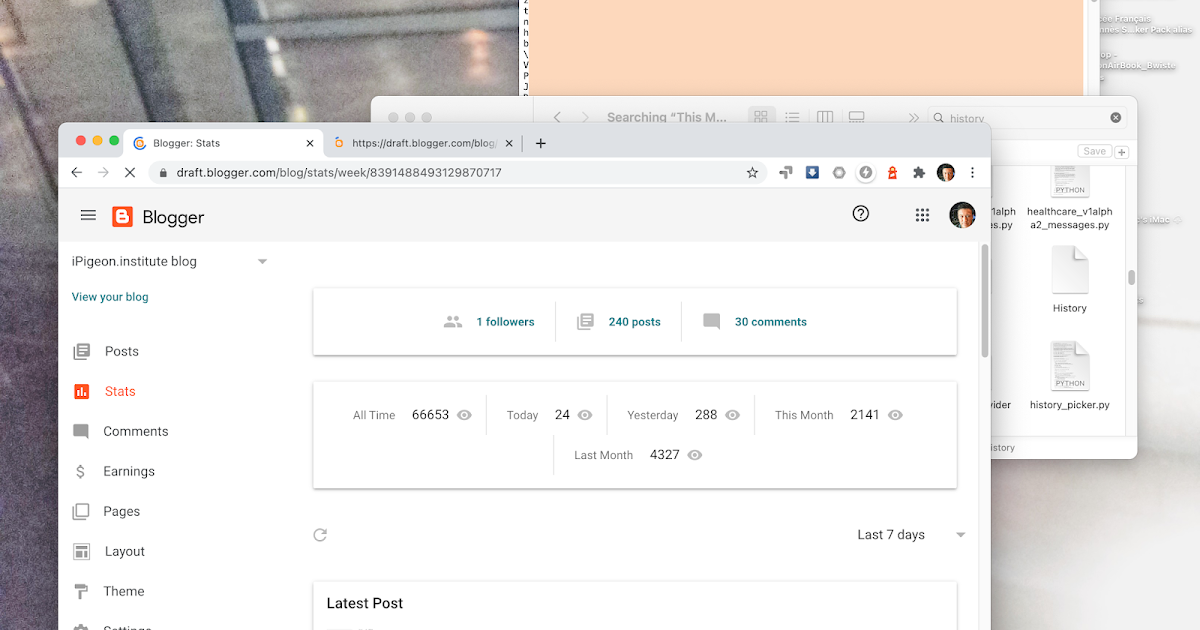This screenshot has width=1200, height=630.
Task: Click the Posts sidebar icon
Action: coord(81,351)
